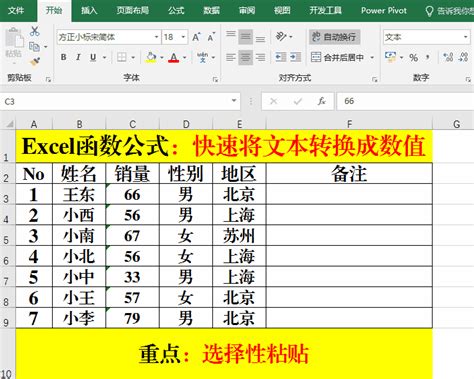The height and width of the screenshot is (379, 474).
Task: Apply red font color A
Action: (173, 57)
